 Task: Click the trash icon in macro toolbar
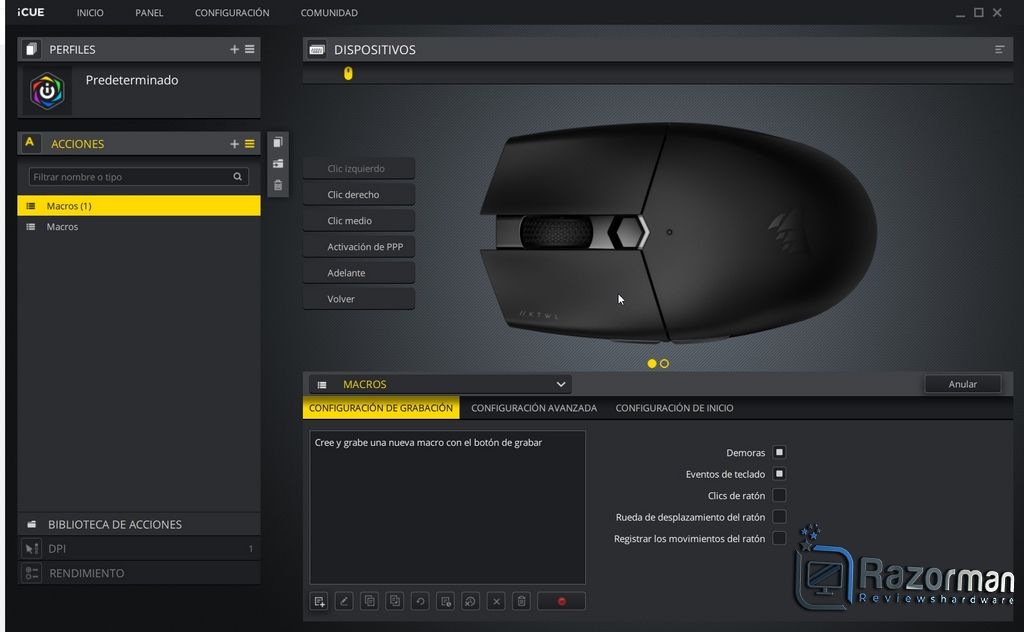[521, 601]
